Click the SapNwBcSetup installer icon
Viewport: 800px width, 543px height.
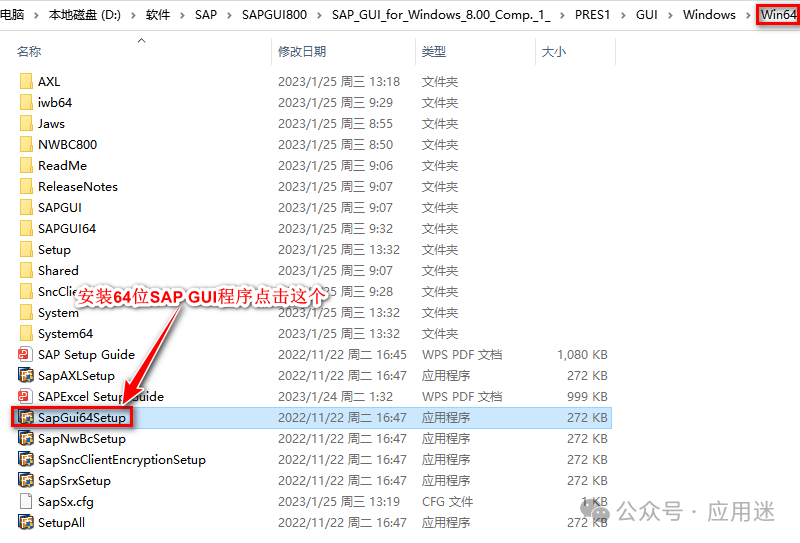(x=26, y=438)
